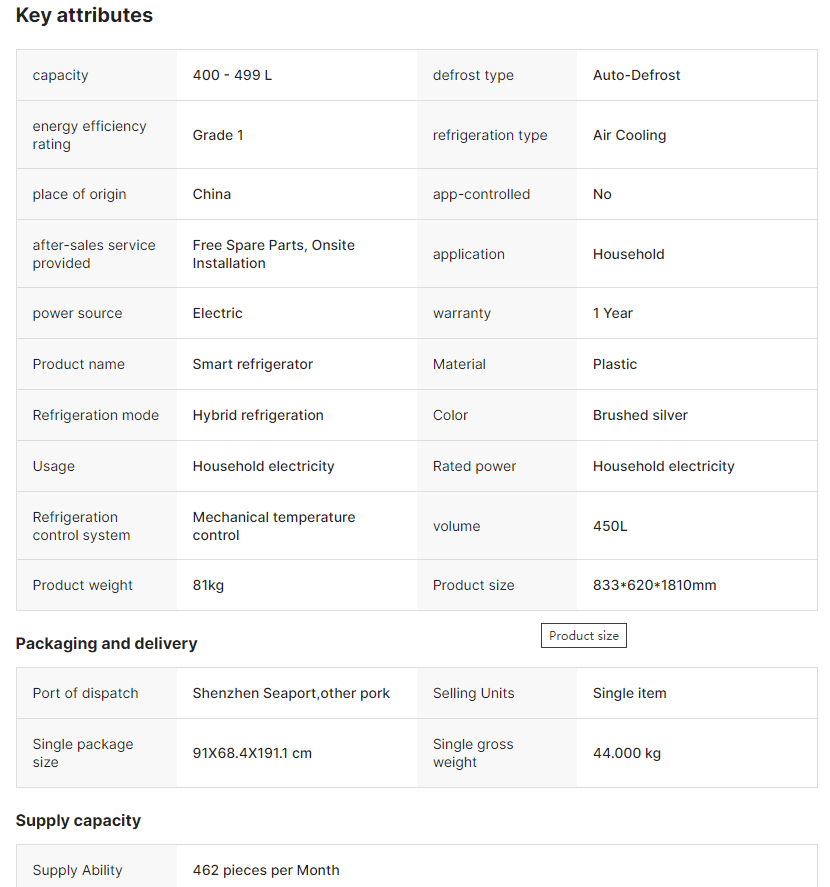Click the "Brushed silver" color value
The height and width of the screenshot is (887, 830).
coord(640,415)
